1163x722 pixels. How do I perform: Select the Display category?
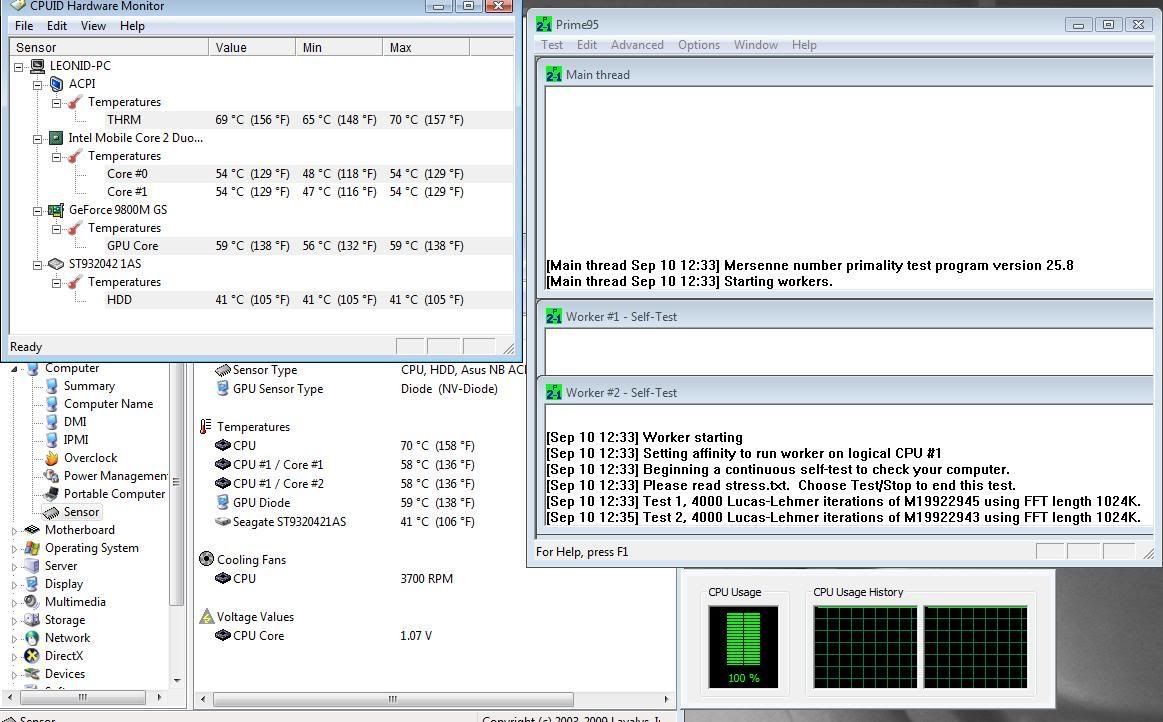[x=64, y=584]
